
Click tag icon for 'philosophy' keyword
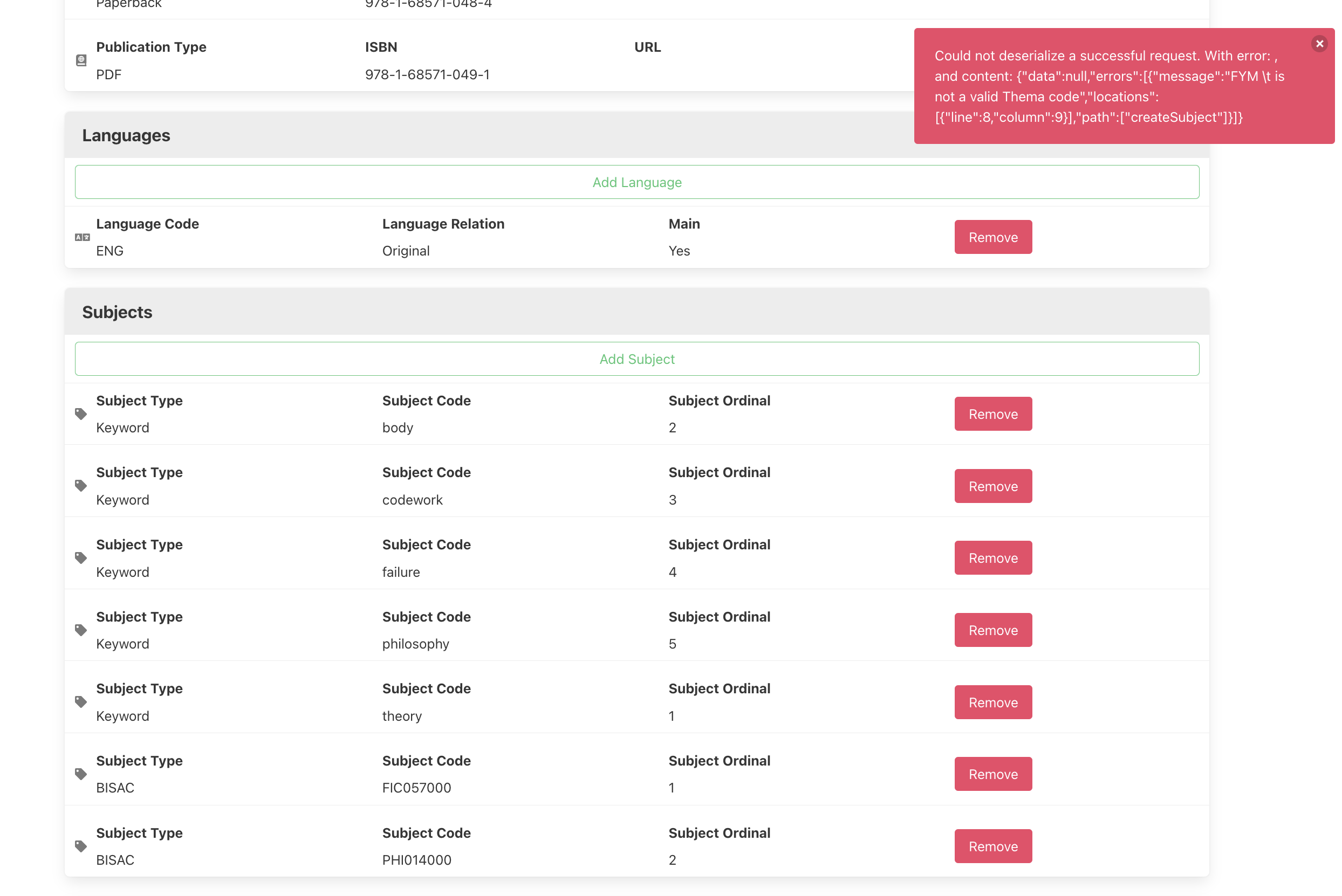tap(81, 630)
